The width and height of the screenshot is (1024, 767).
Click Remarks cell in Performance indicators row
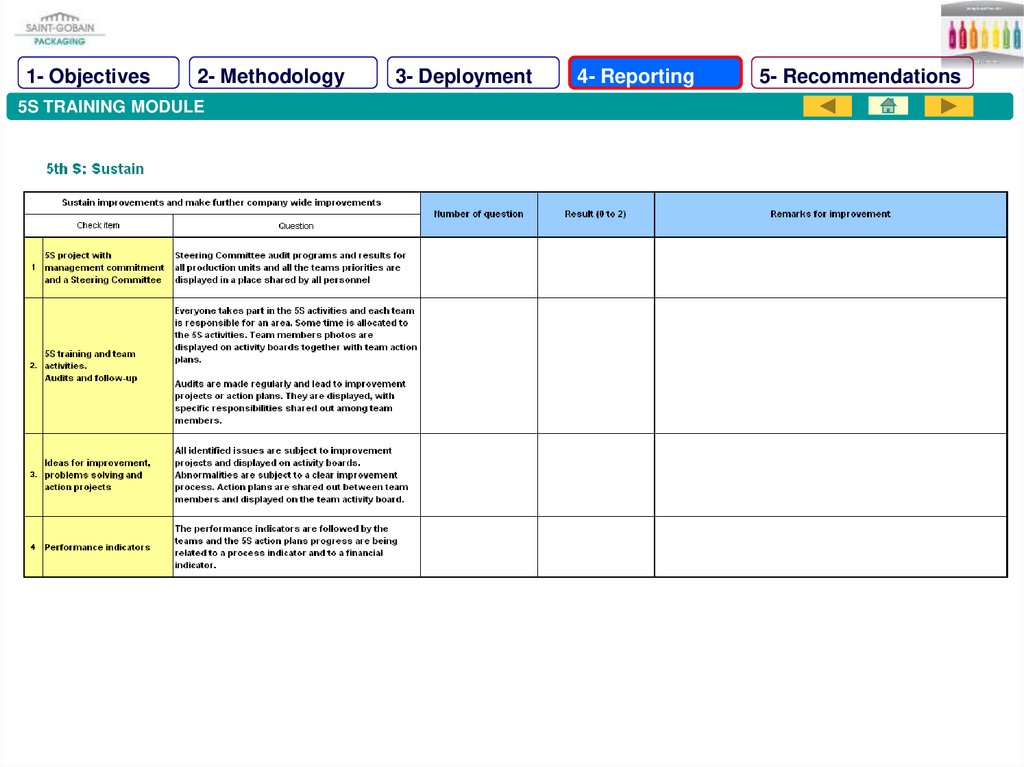[x=830, y=547]
